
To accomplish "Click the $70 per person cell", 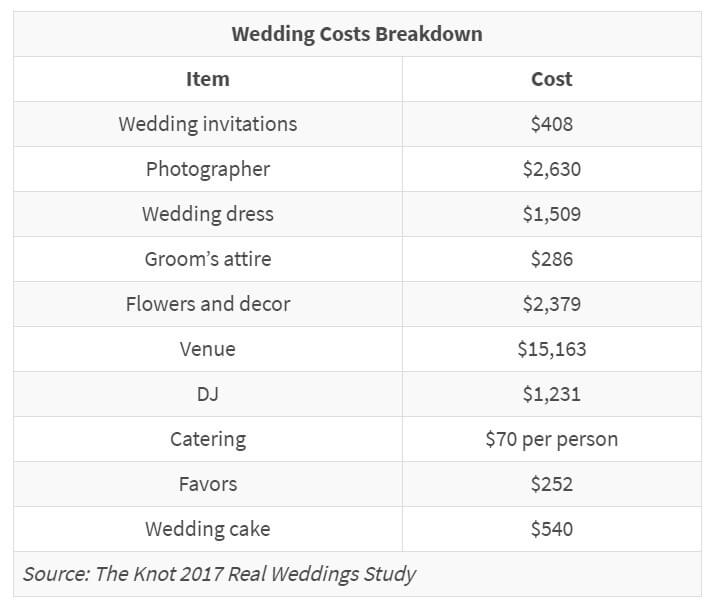I will click(x=552, y=439).
